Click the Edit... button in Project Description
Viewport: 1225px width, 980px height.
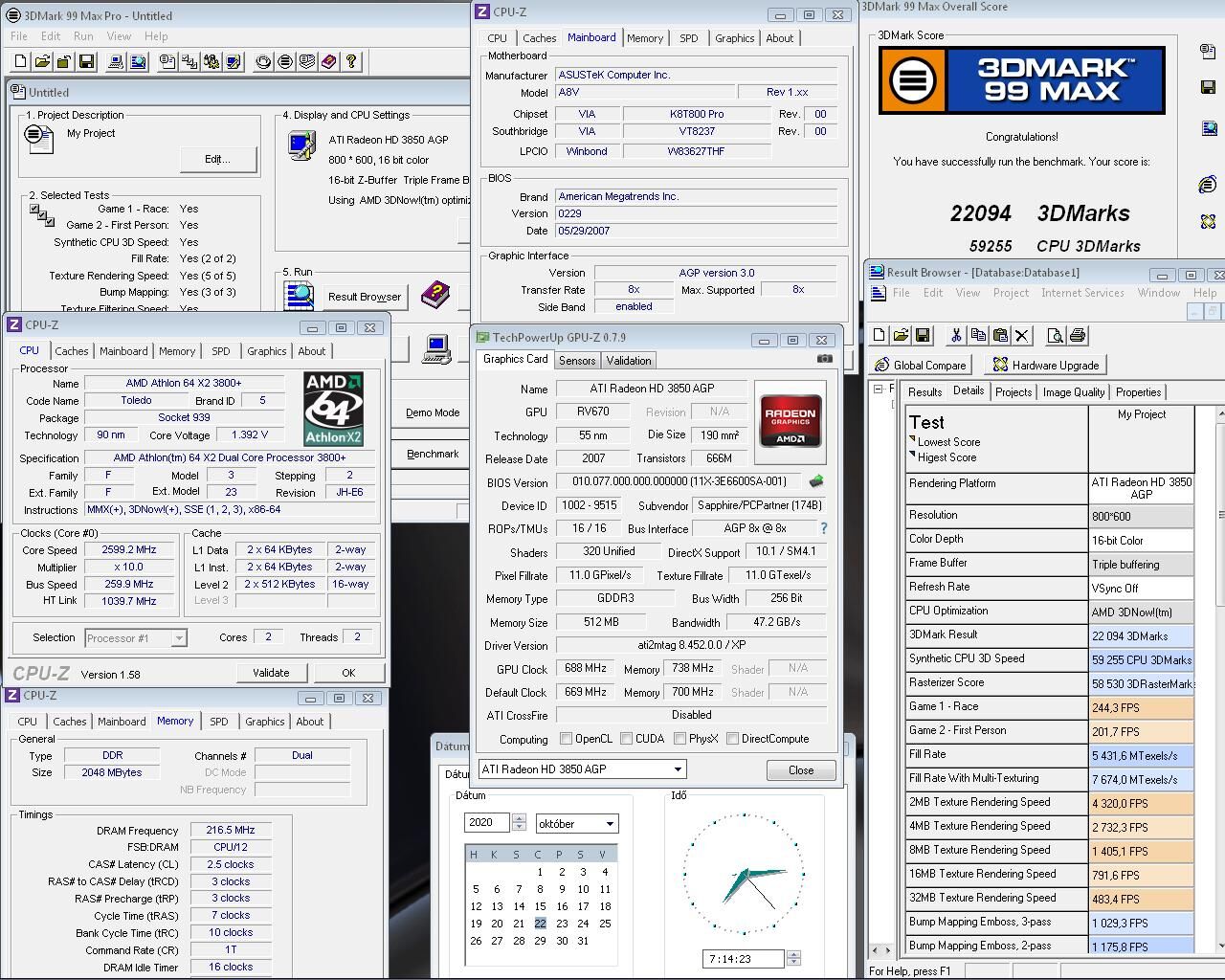coord(217,159)
